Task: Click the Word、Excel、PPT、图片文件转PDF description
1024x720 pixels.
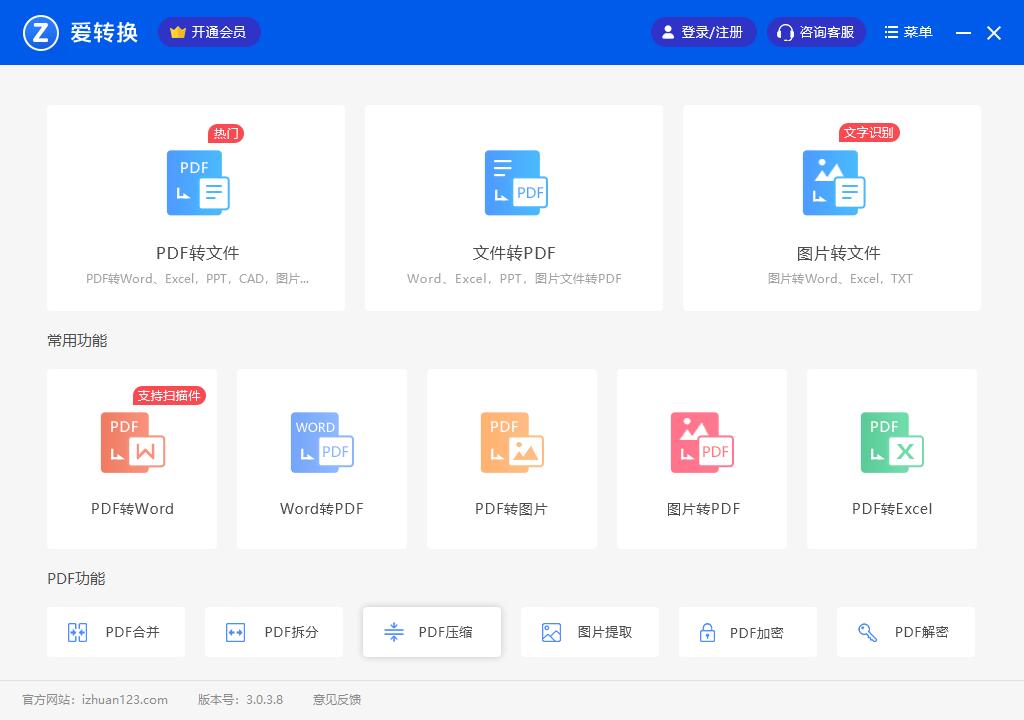Action: coord(514,279)
